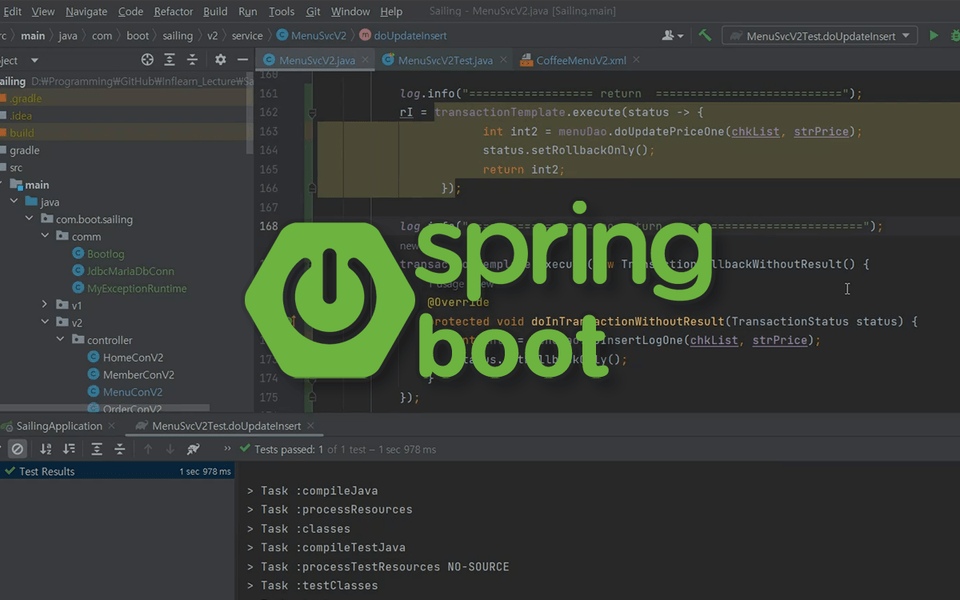This screenshot has width=960, height=600.
Task: Collapse the java source folder
Action: tap(14, 201)
